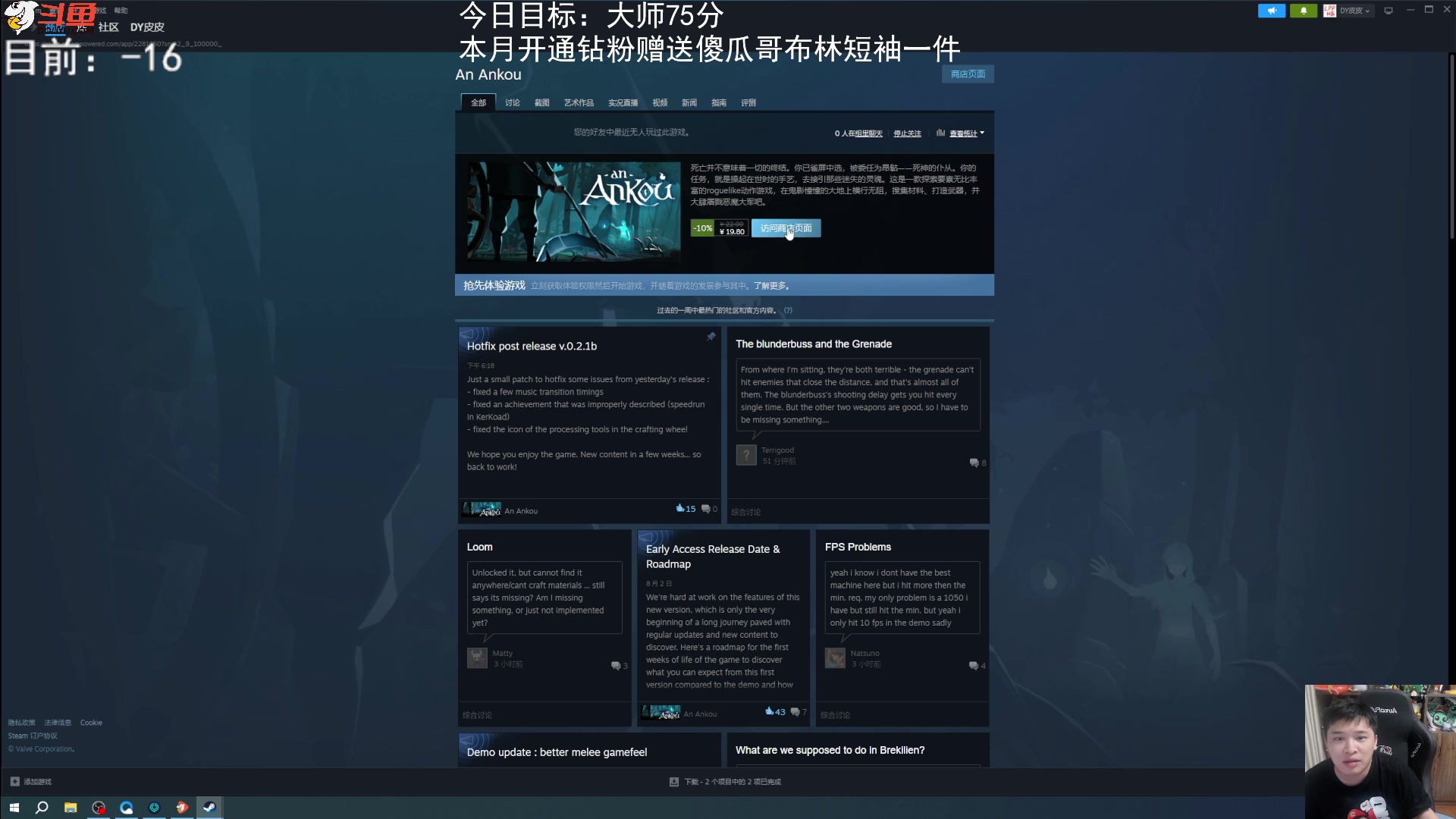1456x819 pixels.
Task: Open File Explorer from Windows taskbar
Action: pyautogui.click(x=71, y=808)
